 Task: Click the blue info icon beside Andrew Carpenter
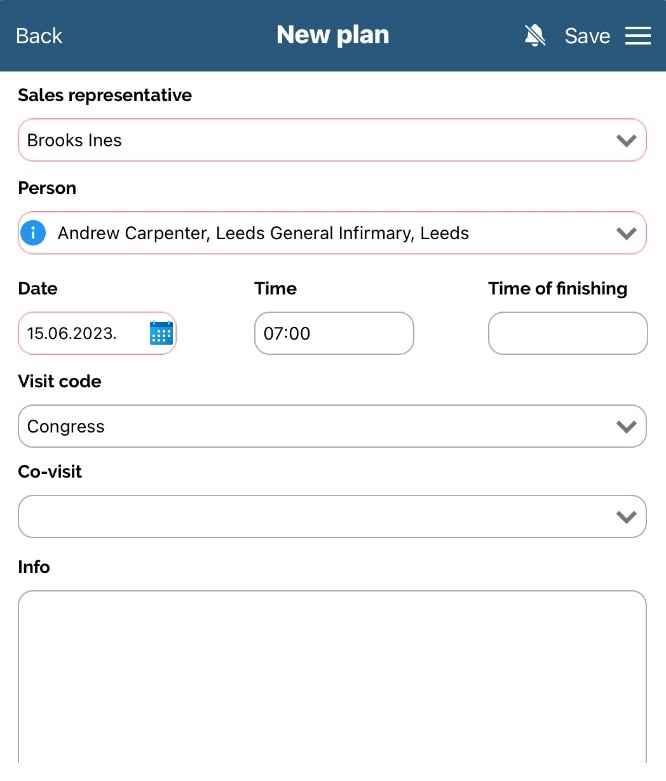point(34,233)
